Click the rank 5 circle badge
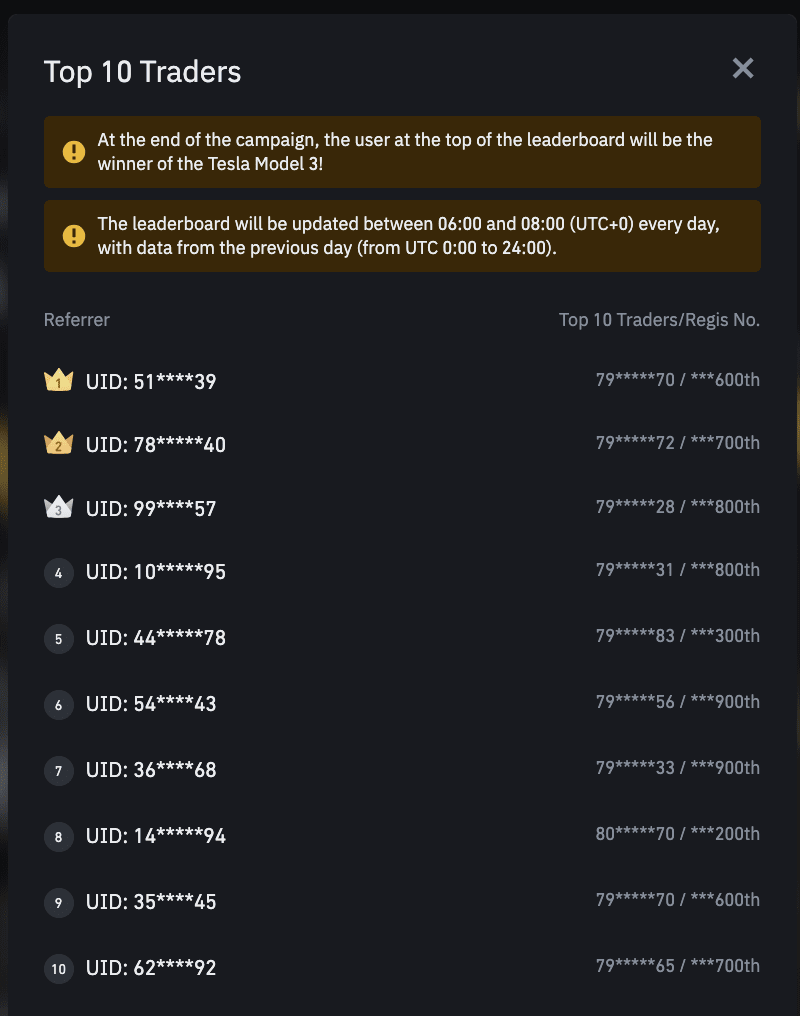800x1016 pixels. click(59, 639)
